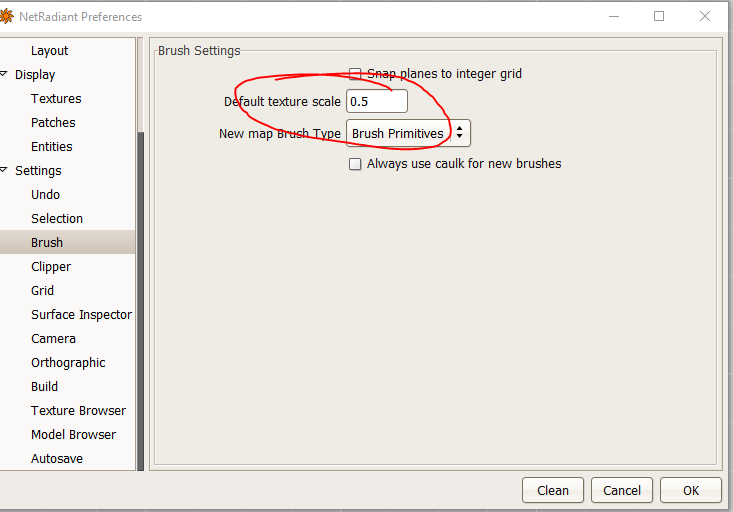Click the sidebar vertical scrollbar
The image size is (733, 512).
tap(140, 300)
